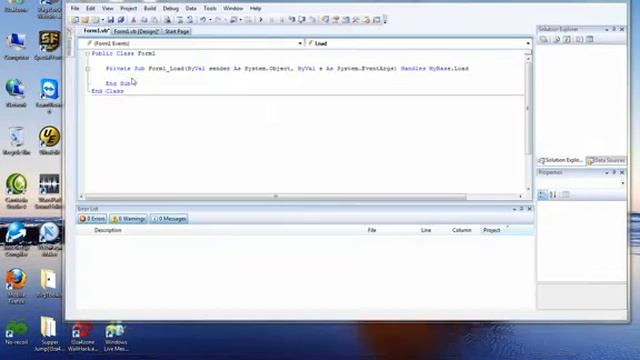Screen dimensions: 640x360
Task: Open the Toolbox via hammer-wrench icon
Action: tap(356, 20)
